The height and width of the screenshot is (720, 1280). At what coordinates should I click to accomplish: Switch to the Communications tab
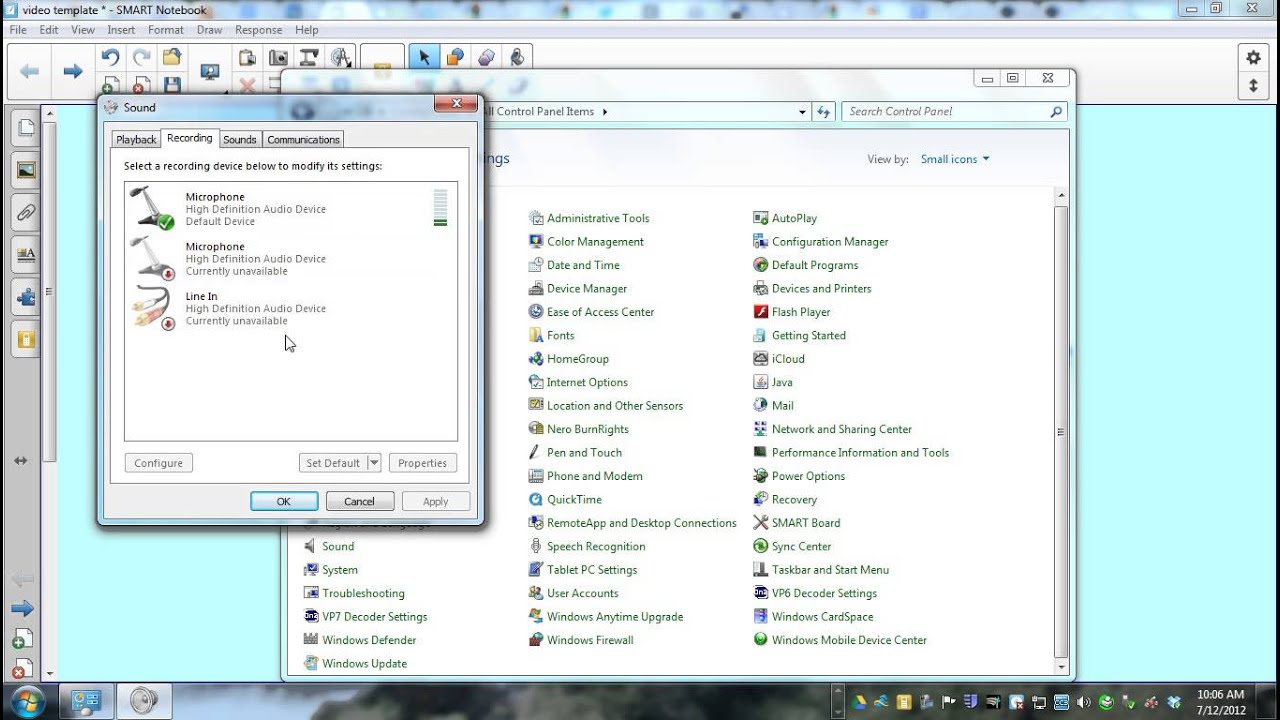click(x=302, y=139)
